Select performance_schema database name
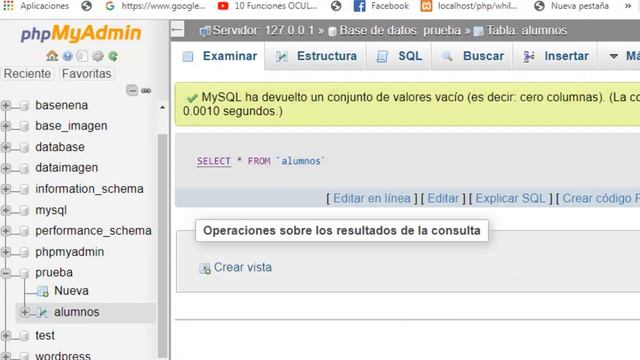This screenshot has height=360, width=640. [x=93, y=231]
